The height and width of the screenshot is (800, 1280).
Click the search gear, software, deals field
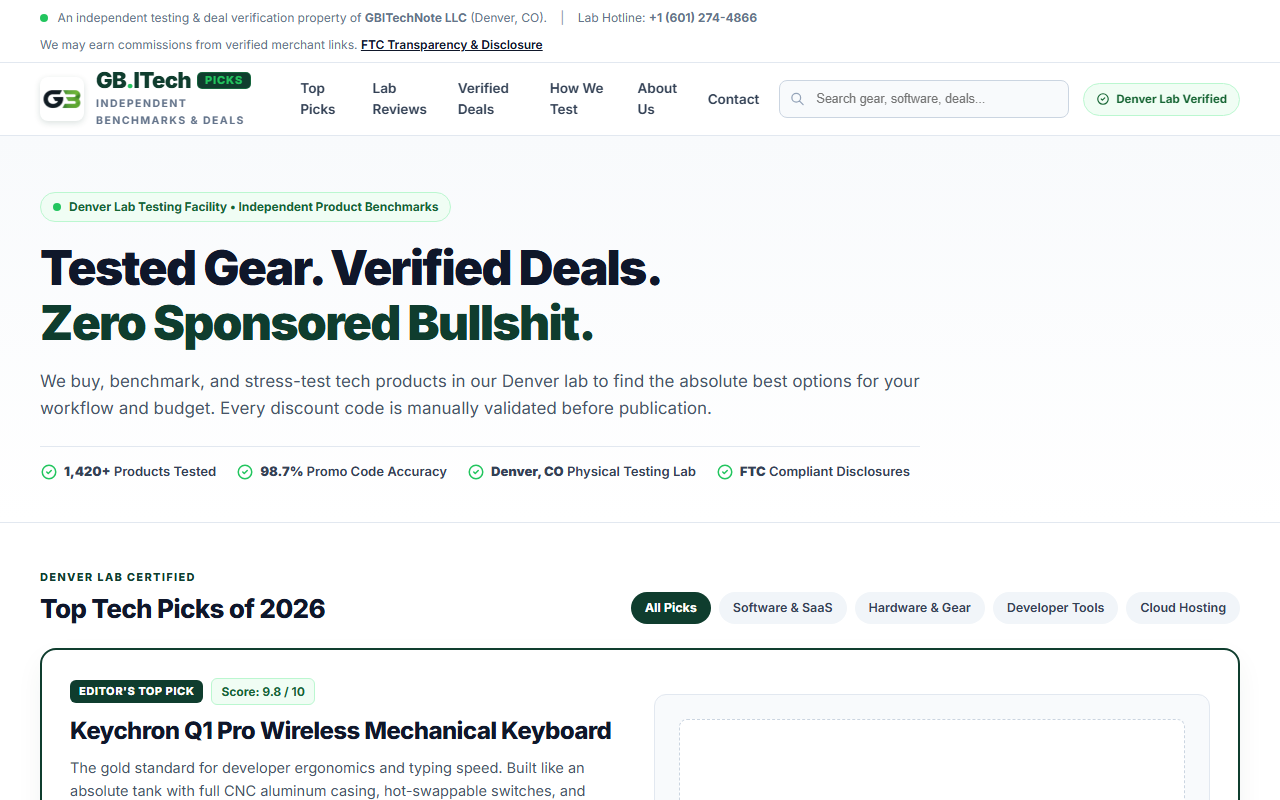[924, 99]
